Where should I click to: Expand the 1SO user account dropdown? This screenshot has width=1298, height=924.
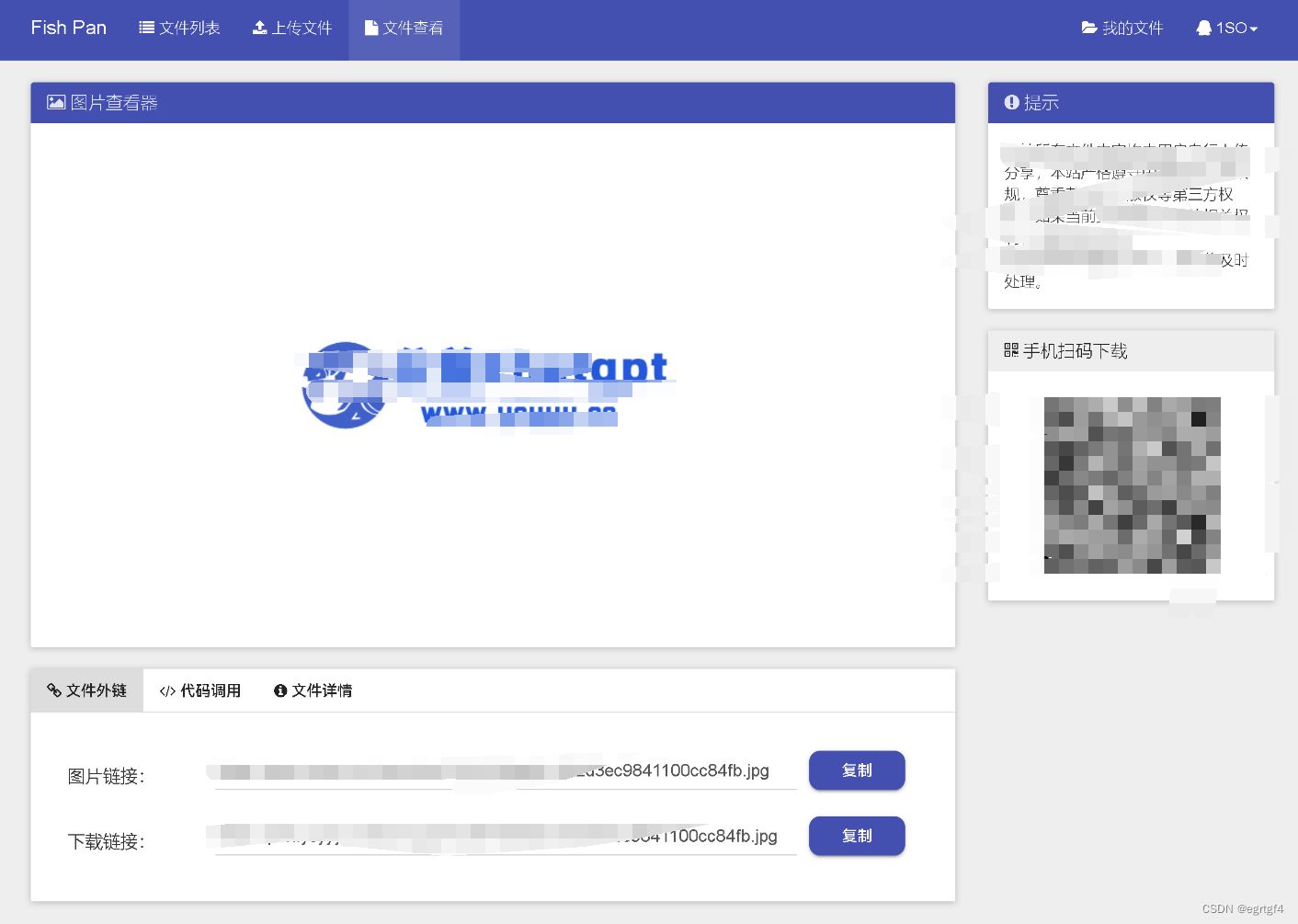(x=1227, y=28)
